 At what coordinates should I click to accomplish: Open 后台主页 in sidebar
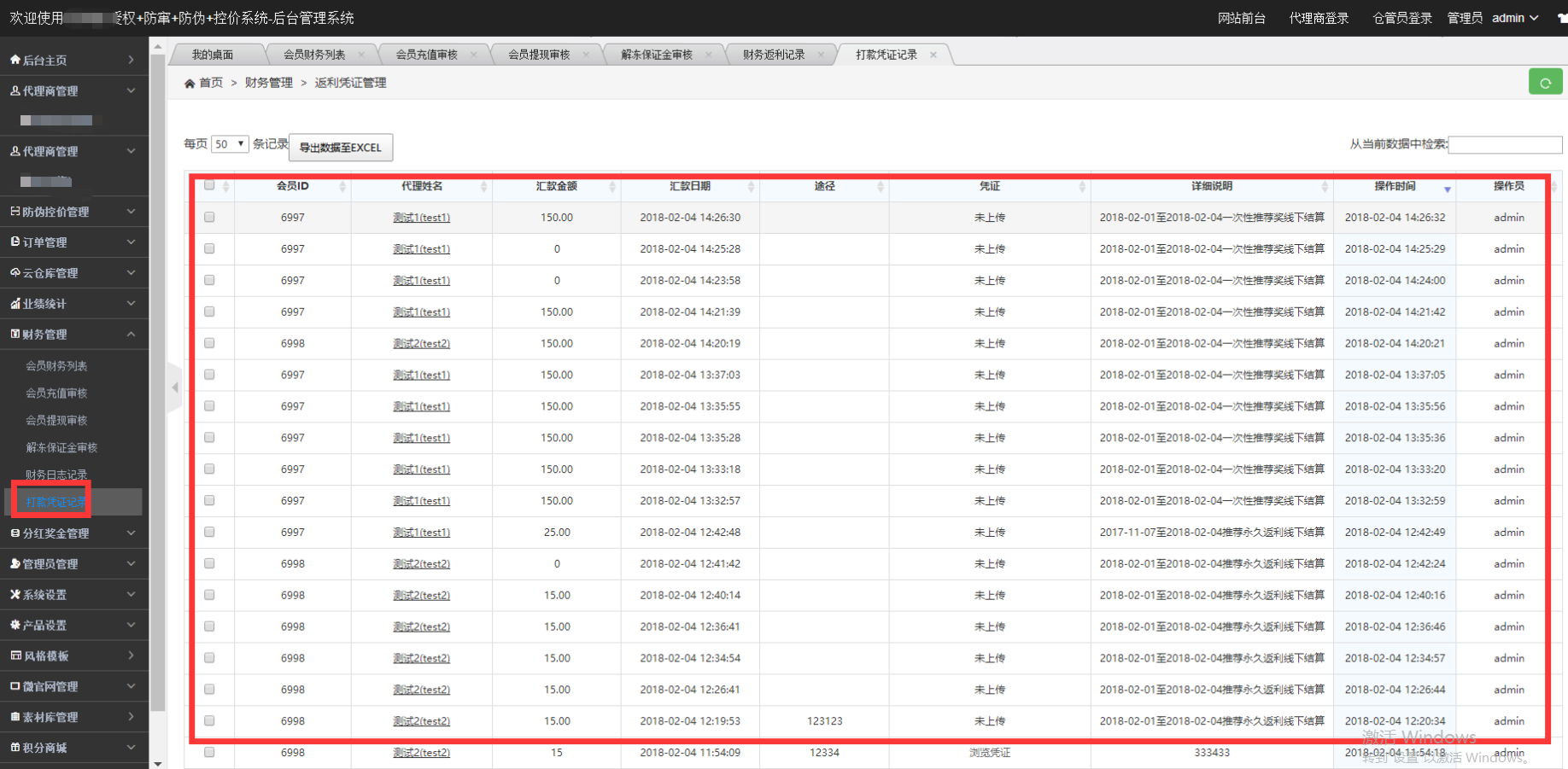[x=73, y=60]
